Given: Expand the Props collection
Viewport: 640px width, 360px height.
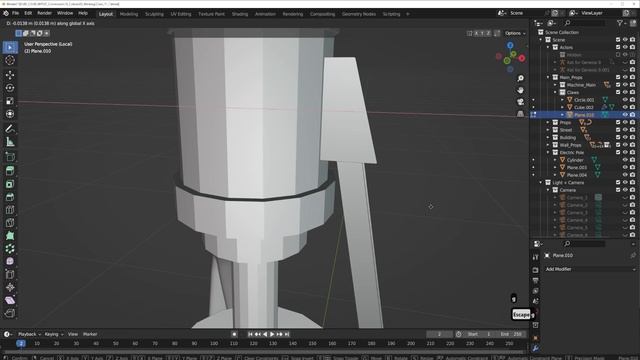Looking at the screenshot, I should (548, 122).
